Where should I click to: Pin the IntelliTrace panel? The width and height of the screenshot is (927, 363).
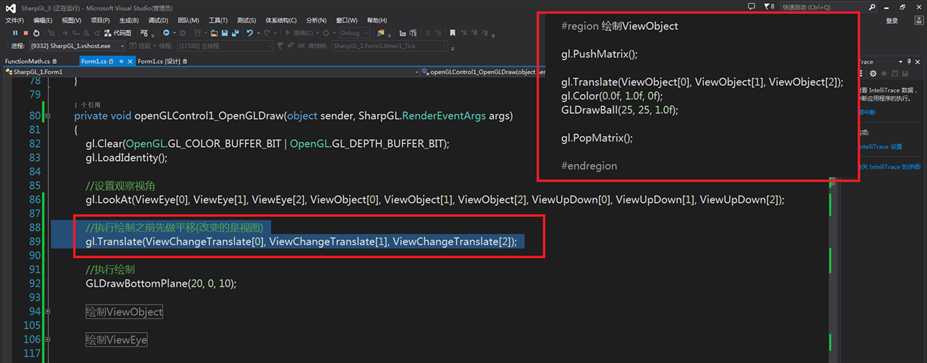point(909,61)
